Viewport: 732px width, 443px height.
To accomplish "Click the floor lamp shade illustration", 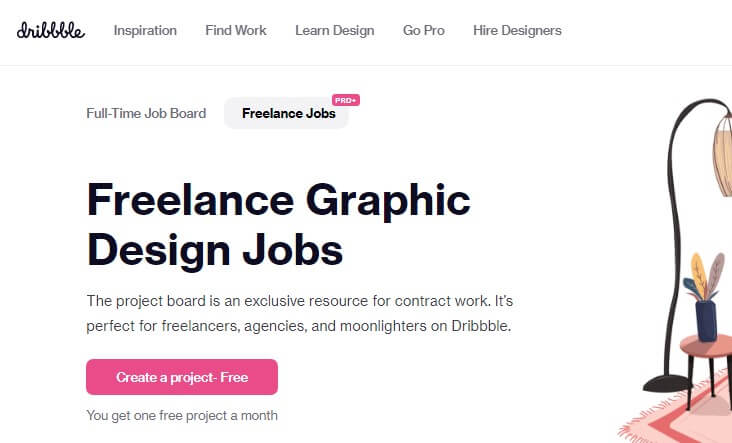I will tap(723, 155).
